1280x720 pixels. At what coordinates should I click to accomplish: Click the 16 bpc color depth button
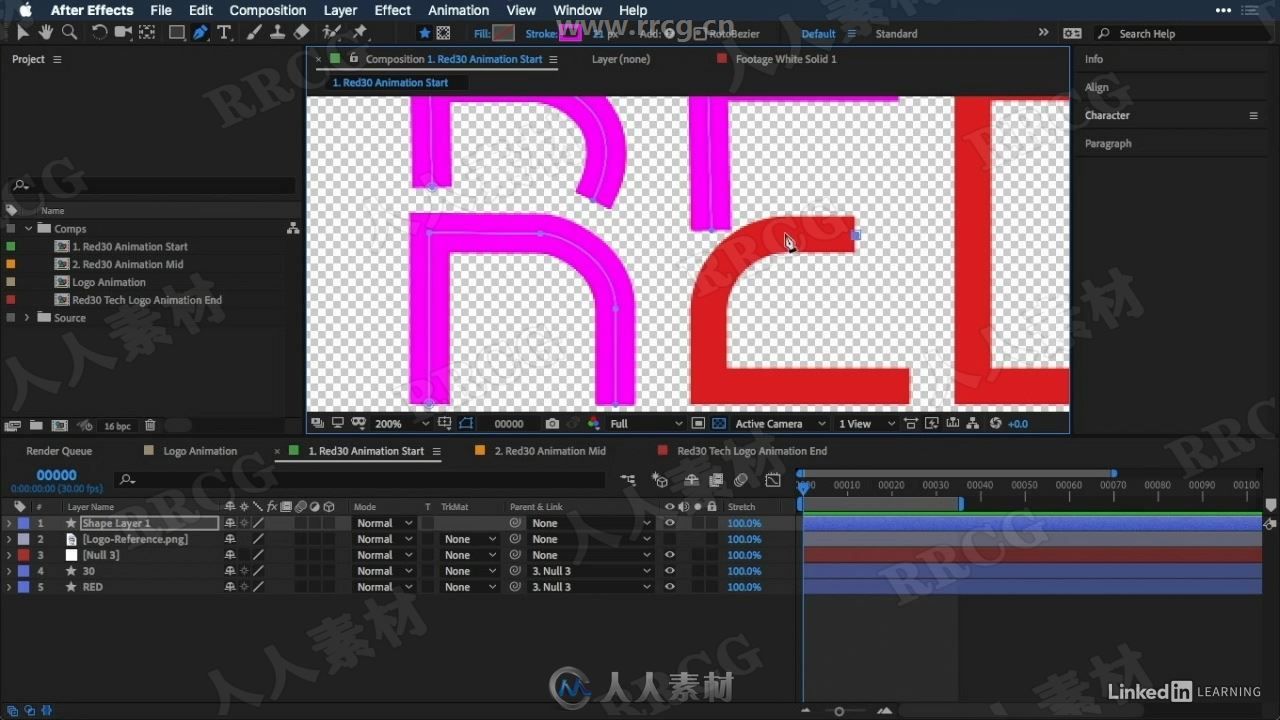click(x=117, y=426)
